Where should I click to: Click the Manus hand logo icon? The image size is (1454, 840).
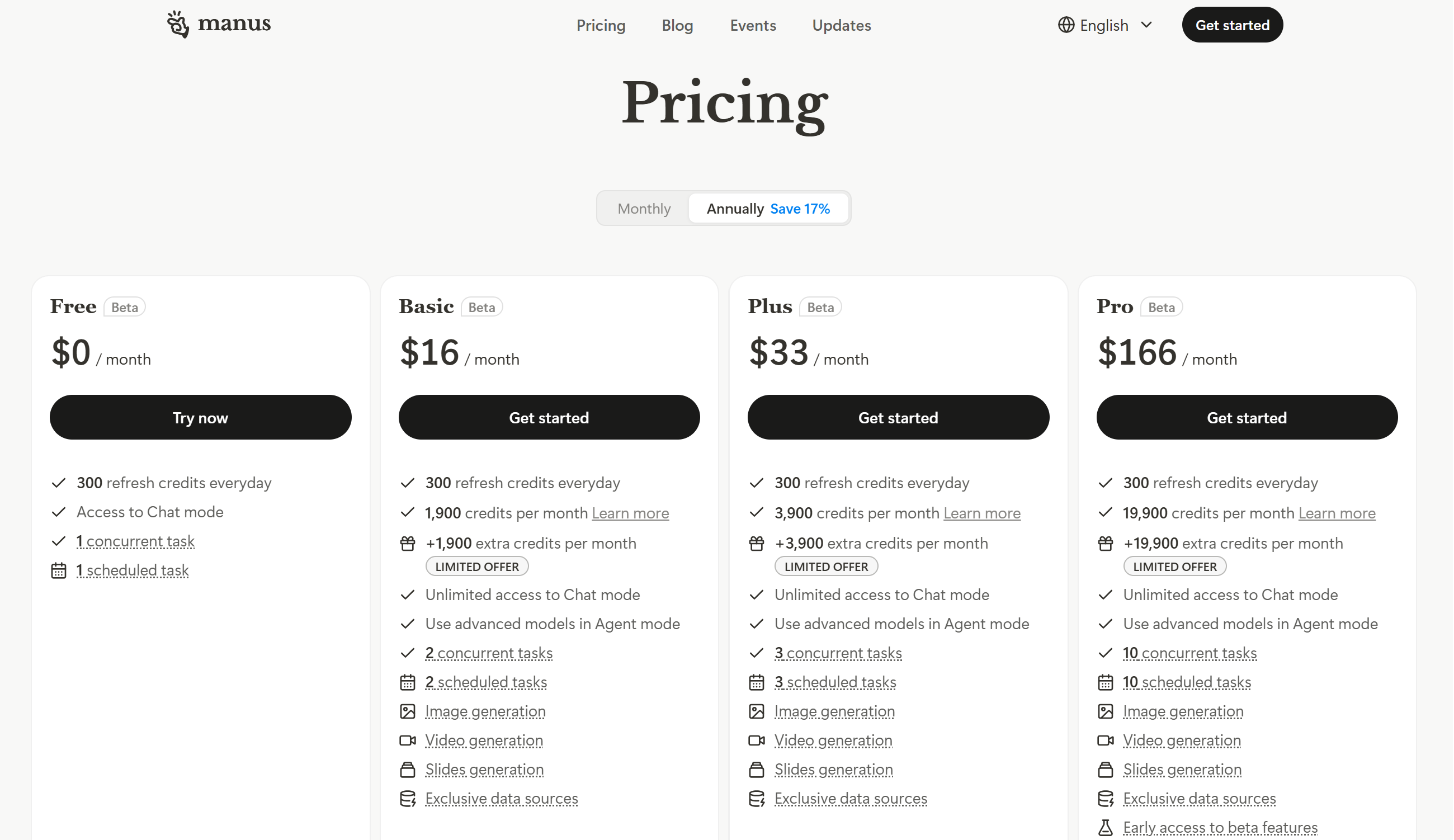178,24
